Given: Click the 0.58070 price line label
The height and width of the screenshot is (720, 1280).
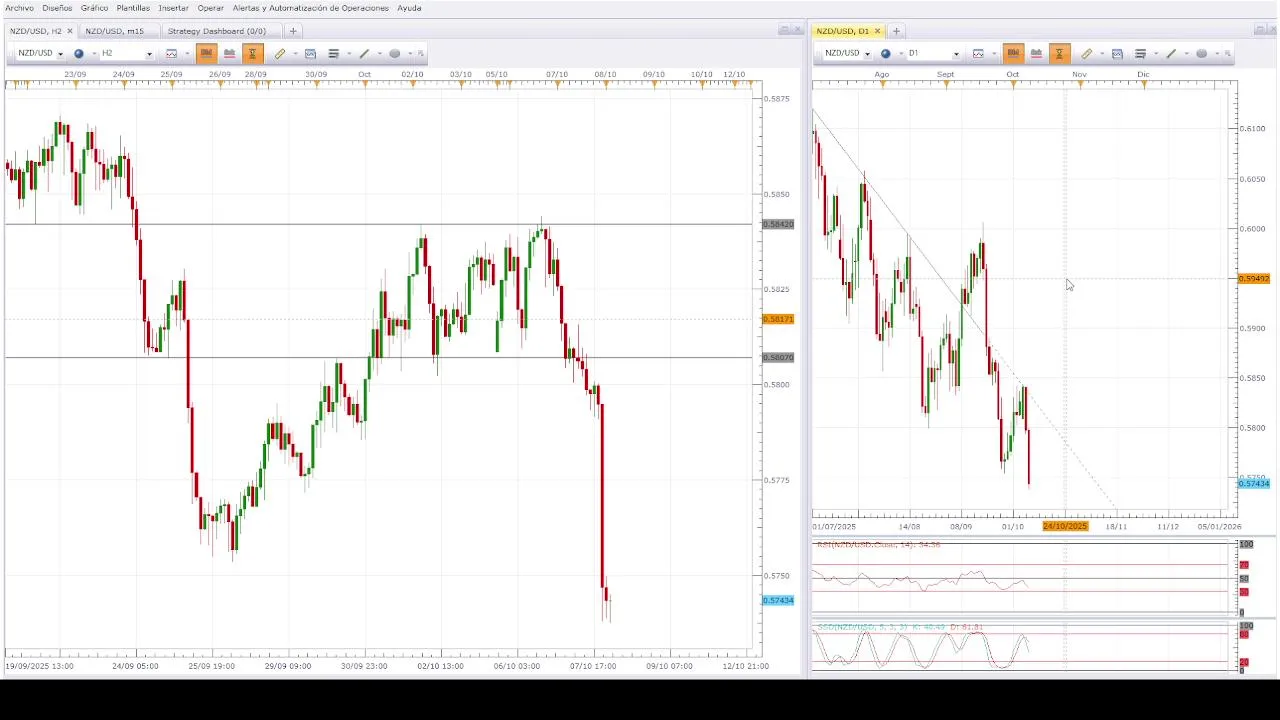Looking at the screenshot, I should tap(778, 357).
